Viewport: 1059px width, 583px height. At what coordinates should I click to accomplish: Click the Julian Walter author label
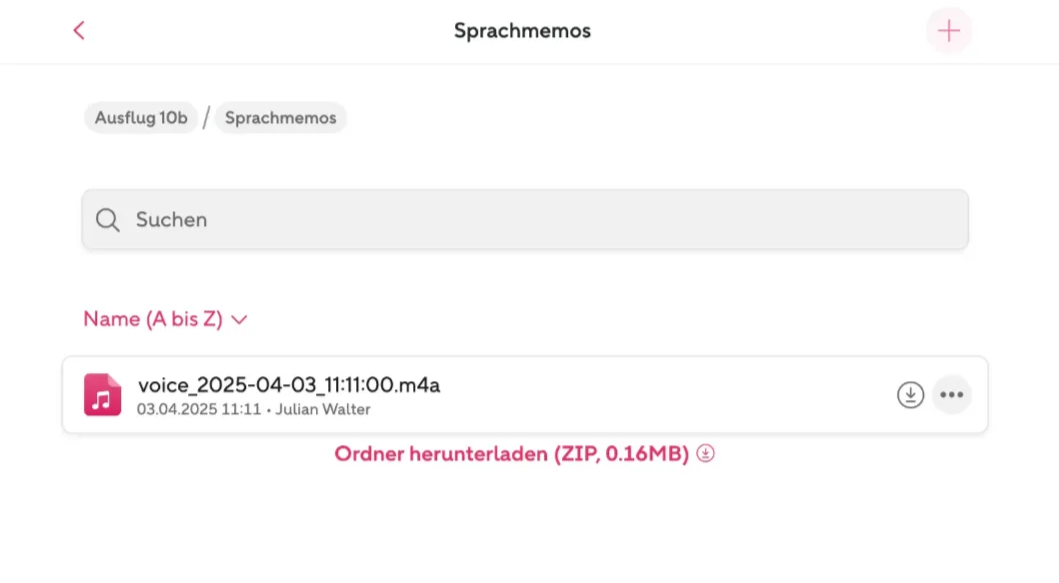click(323, 409)
